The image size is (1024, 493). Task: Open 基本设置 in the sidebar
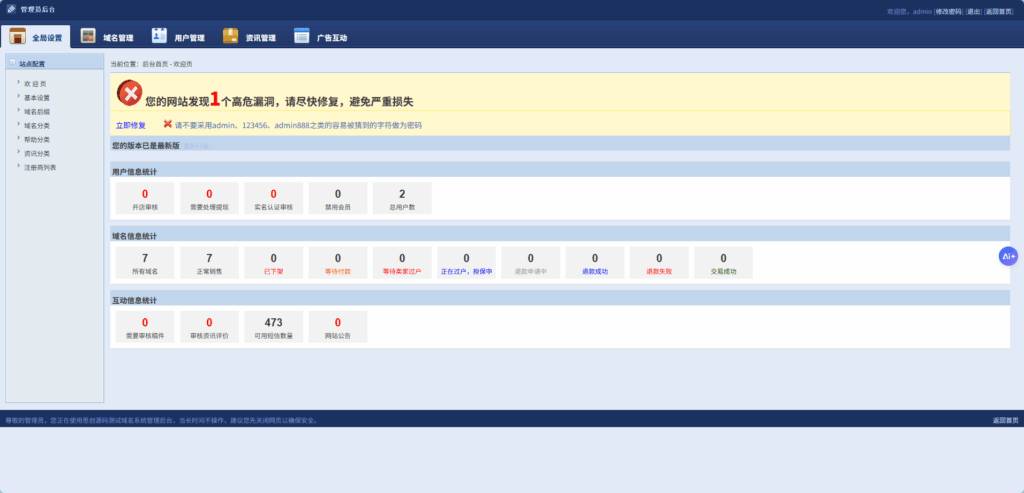(37, 98)
